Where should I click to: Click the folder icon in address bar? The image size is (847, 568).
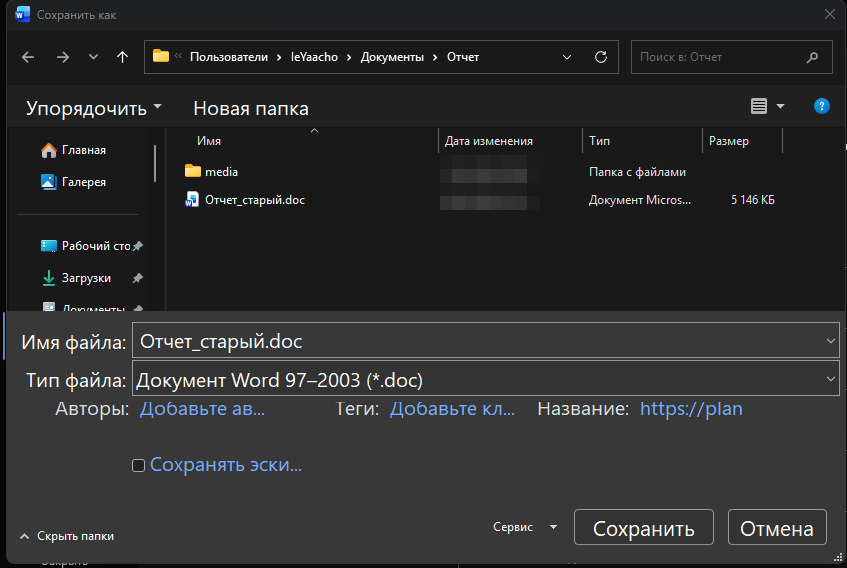[161, 56]
